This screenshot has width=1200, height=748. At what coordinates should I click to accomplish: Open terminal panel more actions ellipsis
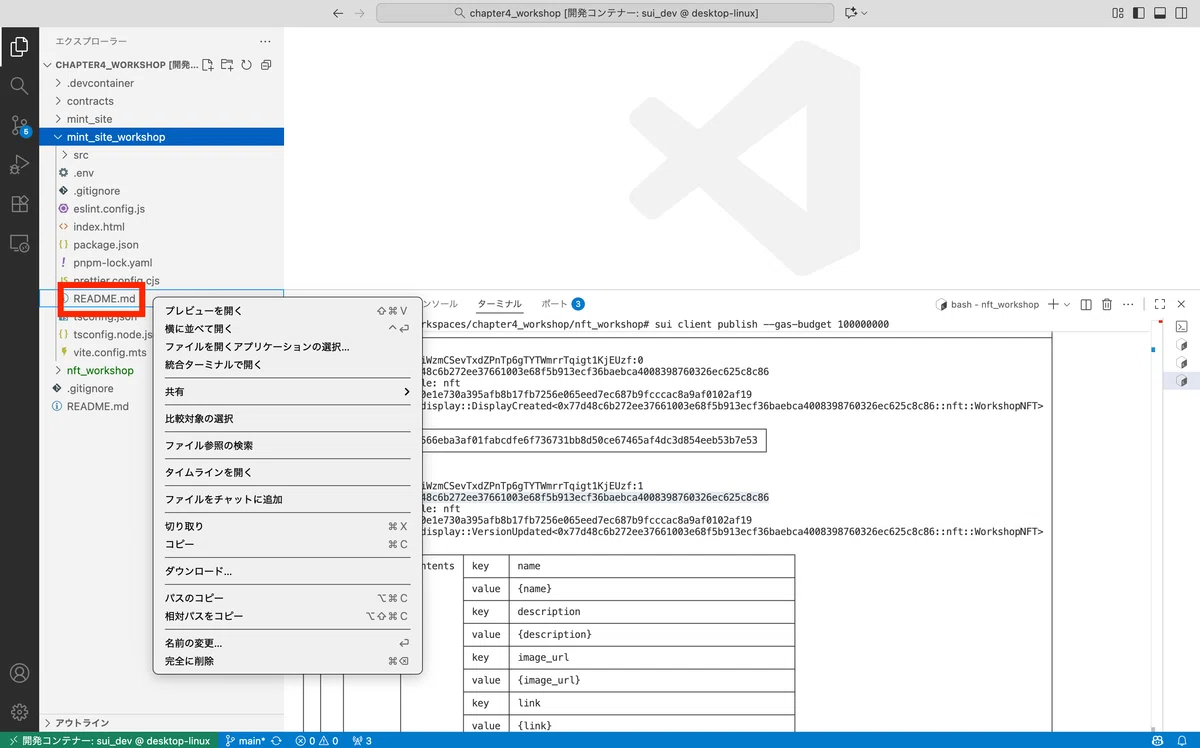(1128, 304)
